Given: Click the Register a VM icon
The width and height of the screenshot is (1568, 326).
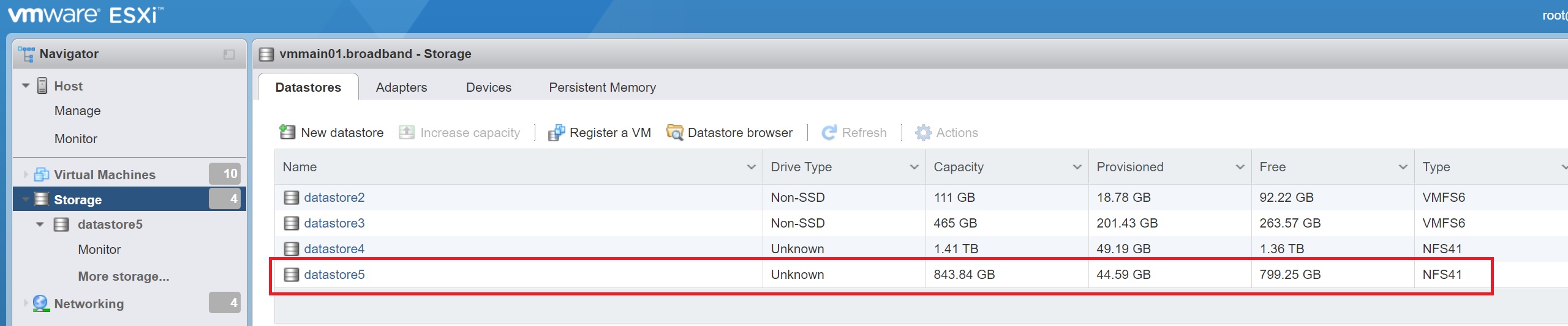Looking at the screenshot, I should click(556, 133).
